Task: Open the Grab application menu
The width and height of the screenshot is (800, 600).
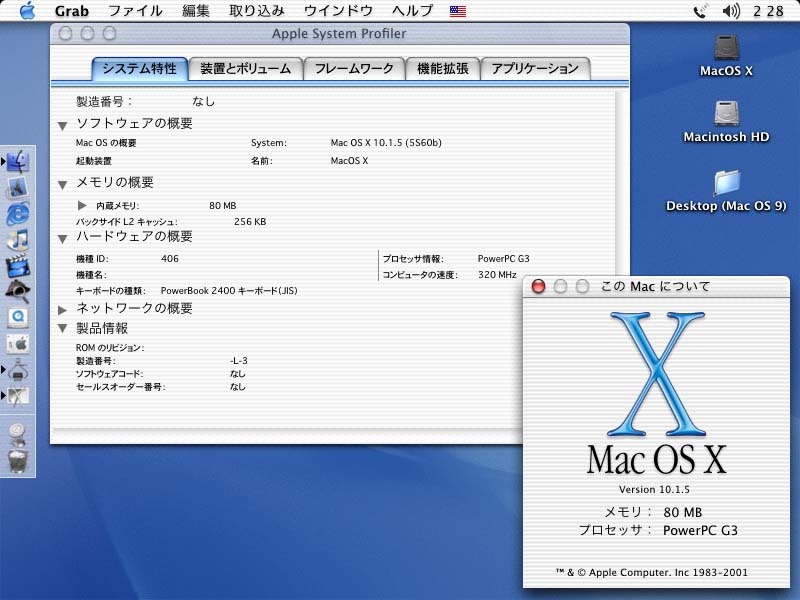Action: 71,11
